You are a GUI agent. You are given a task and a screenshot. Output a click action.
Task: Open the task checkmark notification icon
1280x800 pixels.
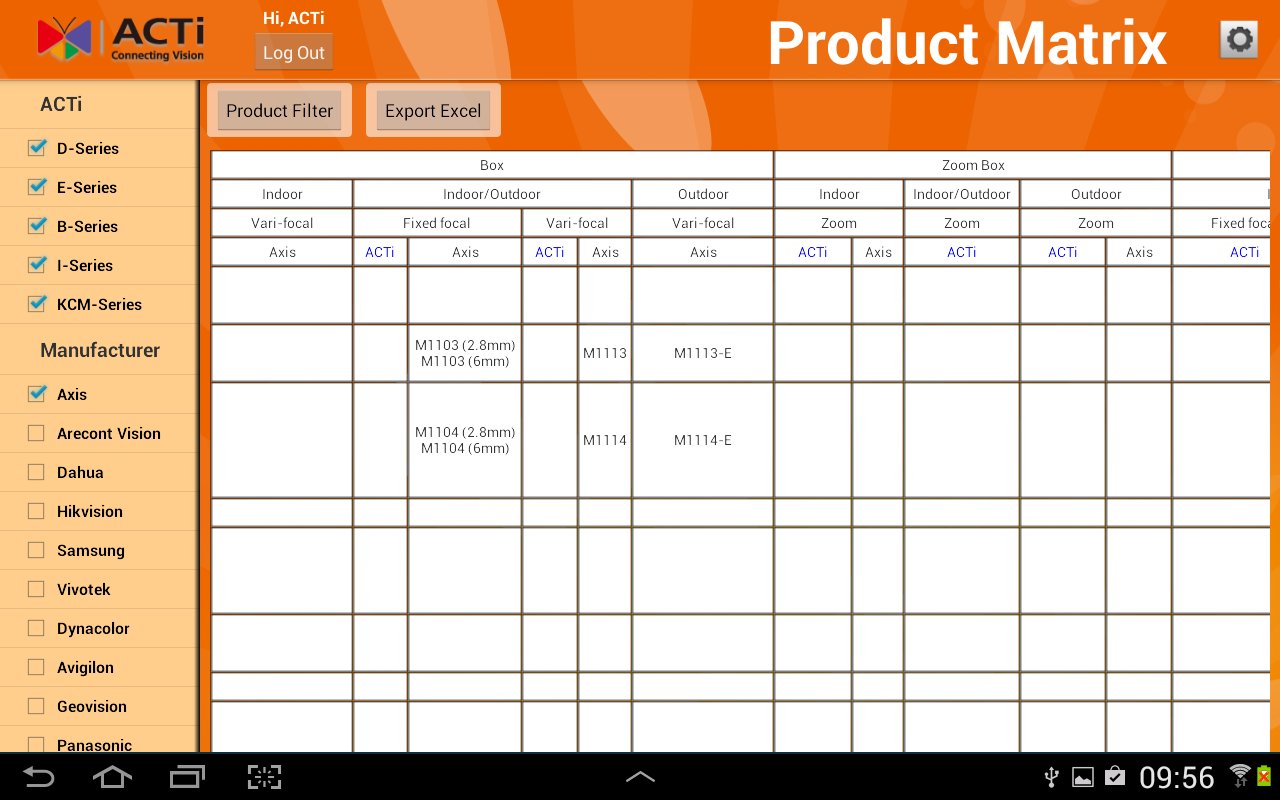[x=1115, y=777]
